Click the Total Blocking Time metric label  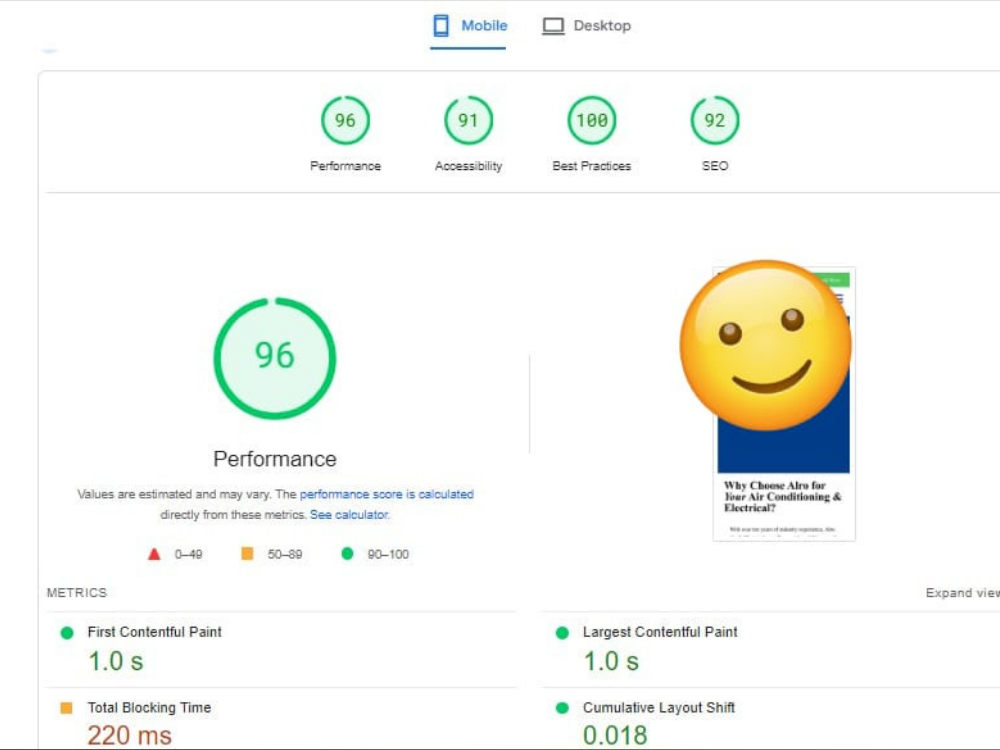tap(149, 707)
